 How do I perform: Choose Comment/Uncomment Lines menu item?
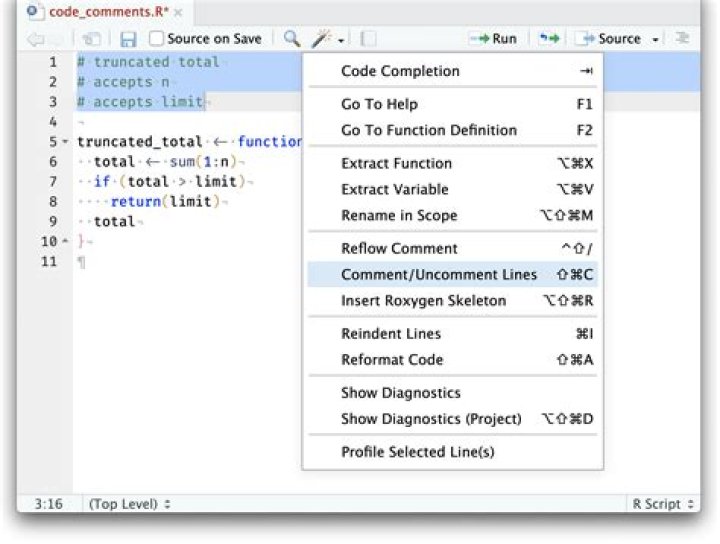point(452,275)
